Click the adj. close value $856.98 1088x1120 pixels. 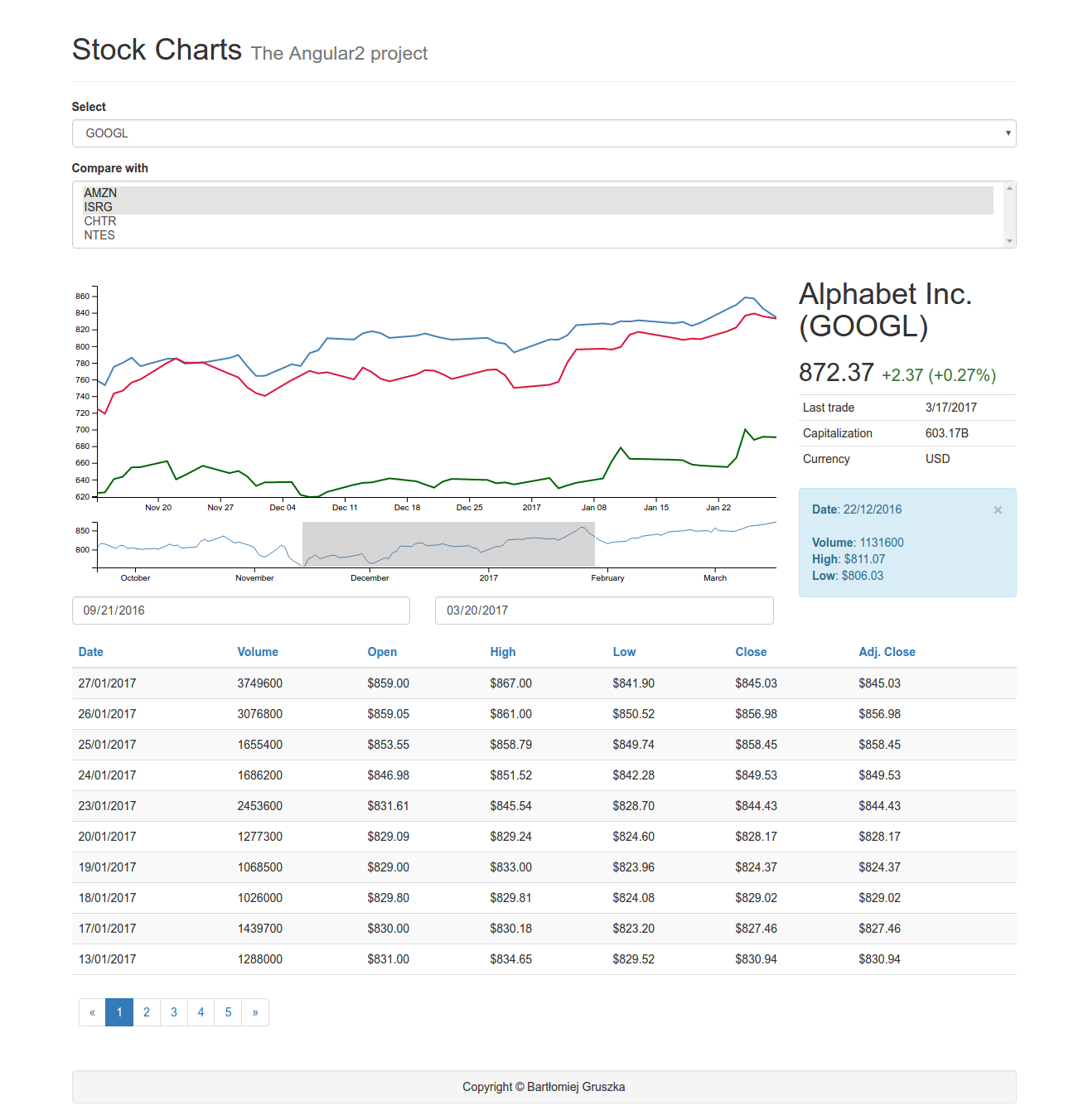pyautogui.click(x=879, y=714)
